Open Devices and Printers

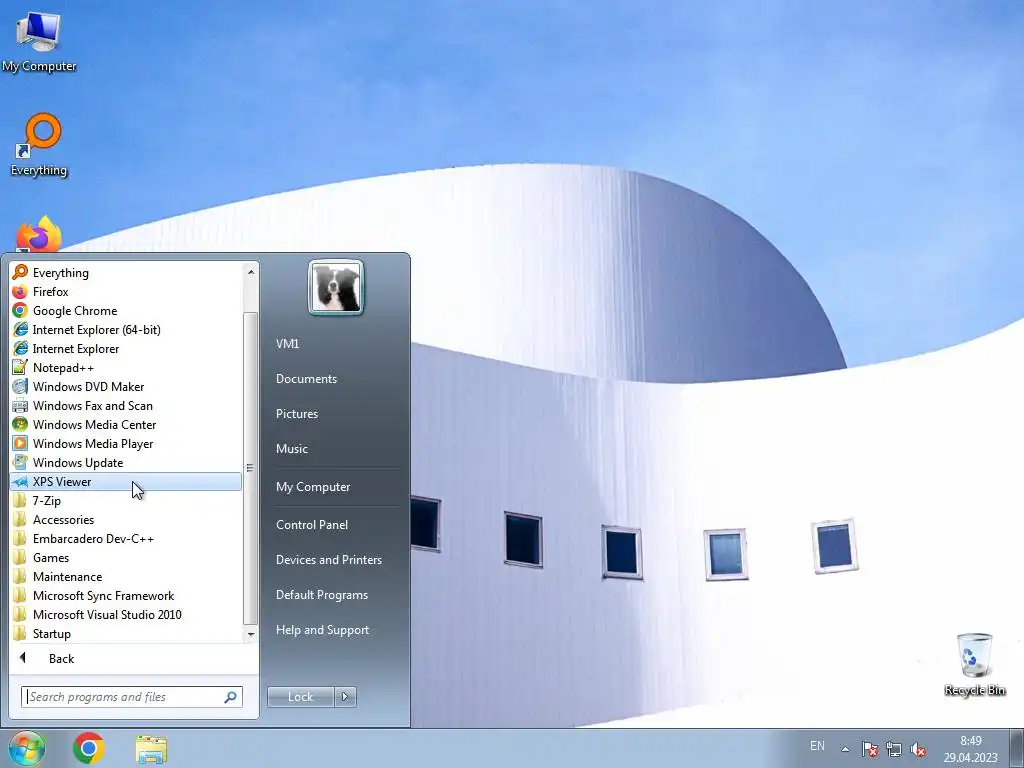click(x=328, y=560)
